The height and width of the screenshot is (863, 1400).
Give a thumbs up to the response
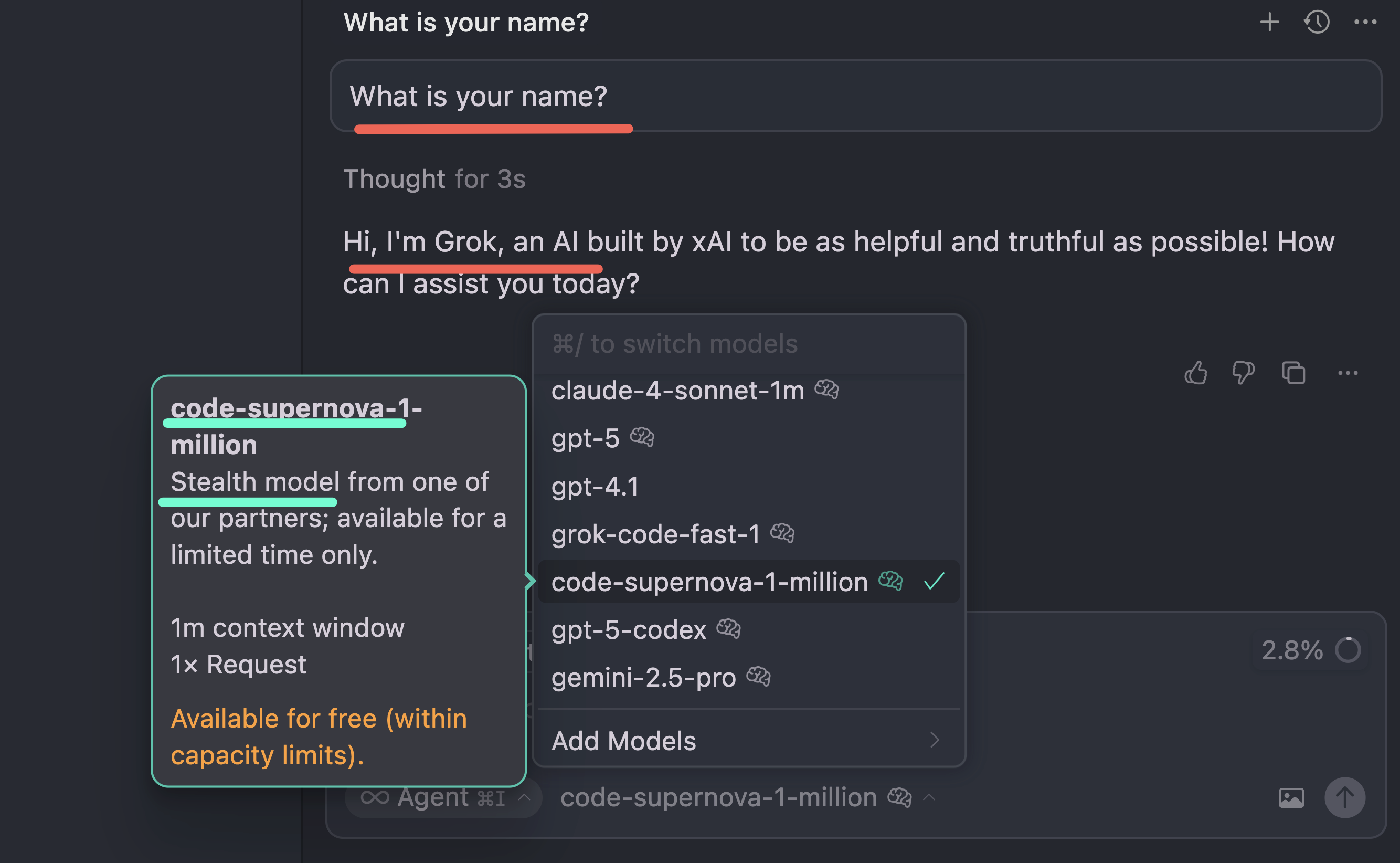[x=1197, y=373]
